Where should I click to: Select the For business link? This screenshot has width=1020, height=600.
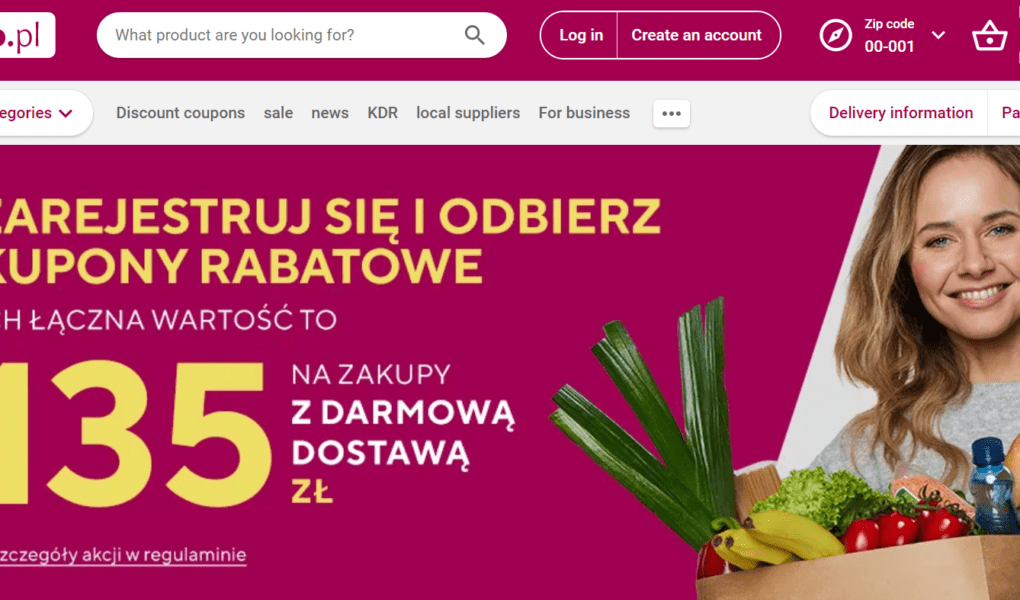tap(584, 113)
